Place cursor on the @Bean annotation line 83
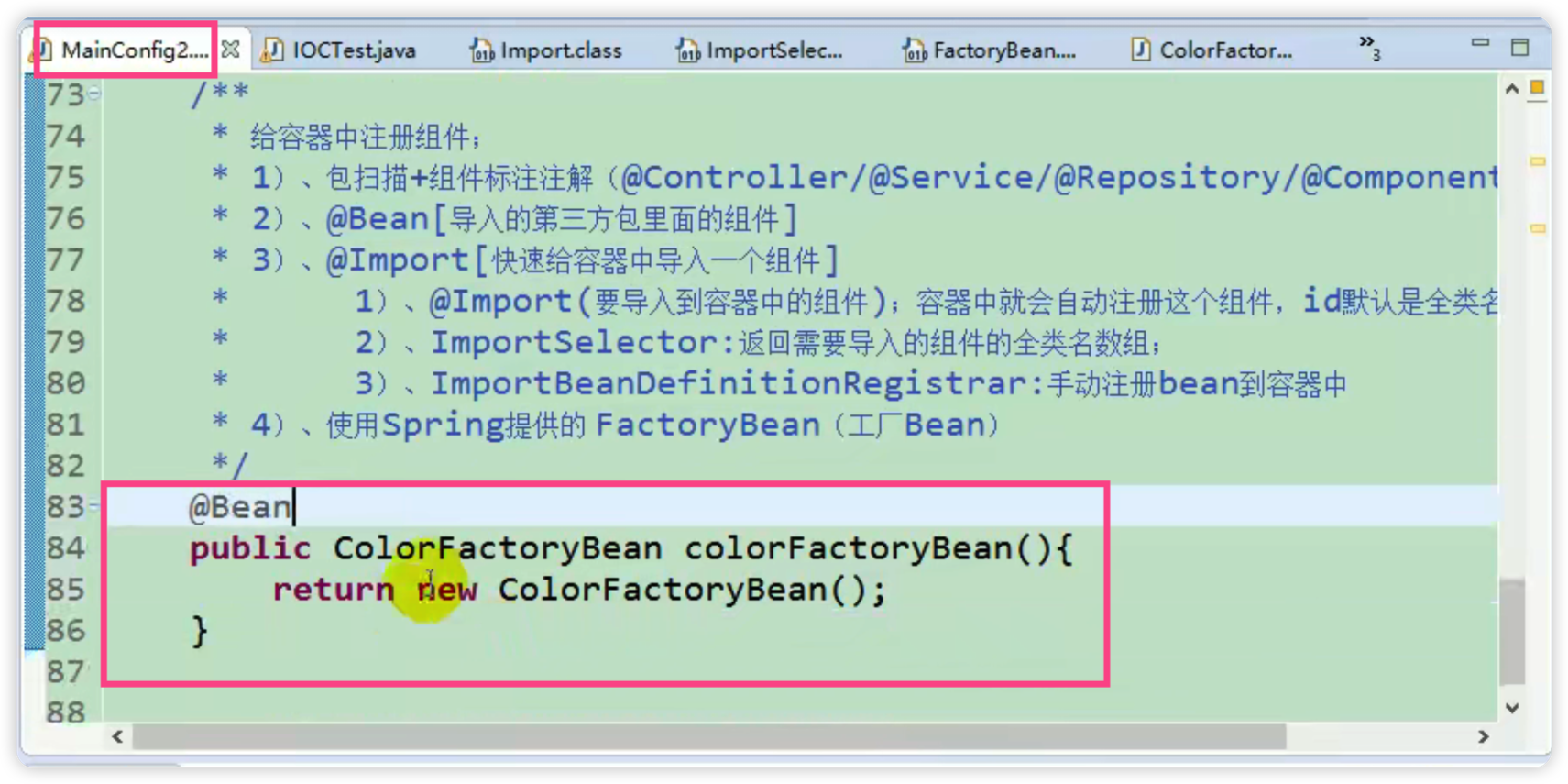 point(240,506)
